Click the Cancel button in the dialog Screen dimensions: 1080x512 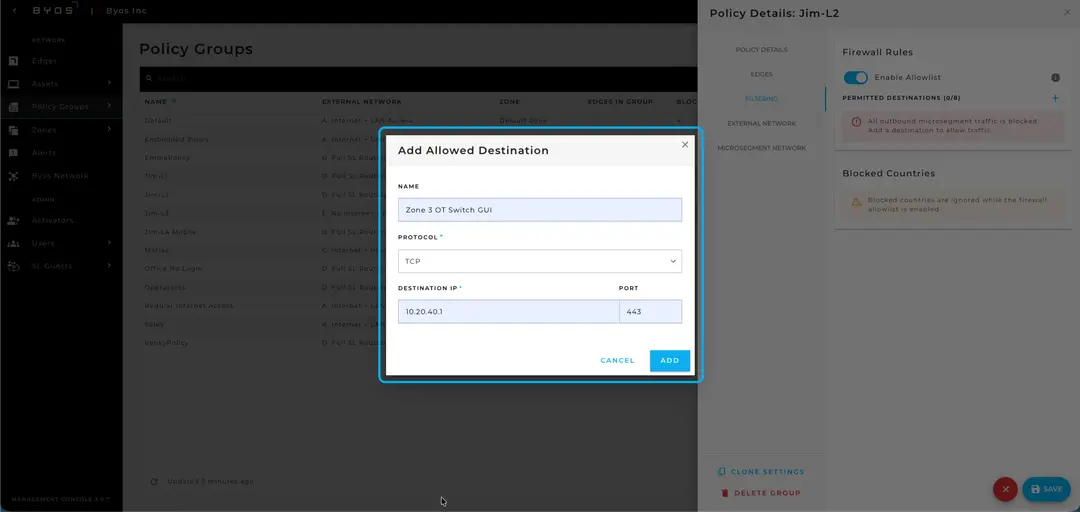(x=617, y=360)
